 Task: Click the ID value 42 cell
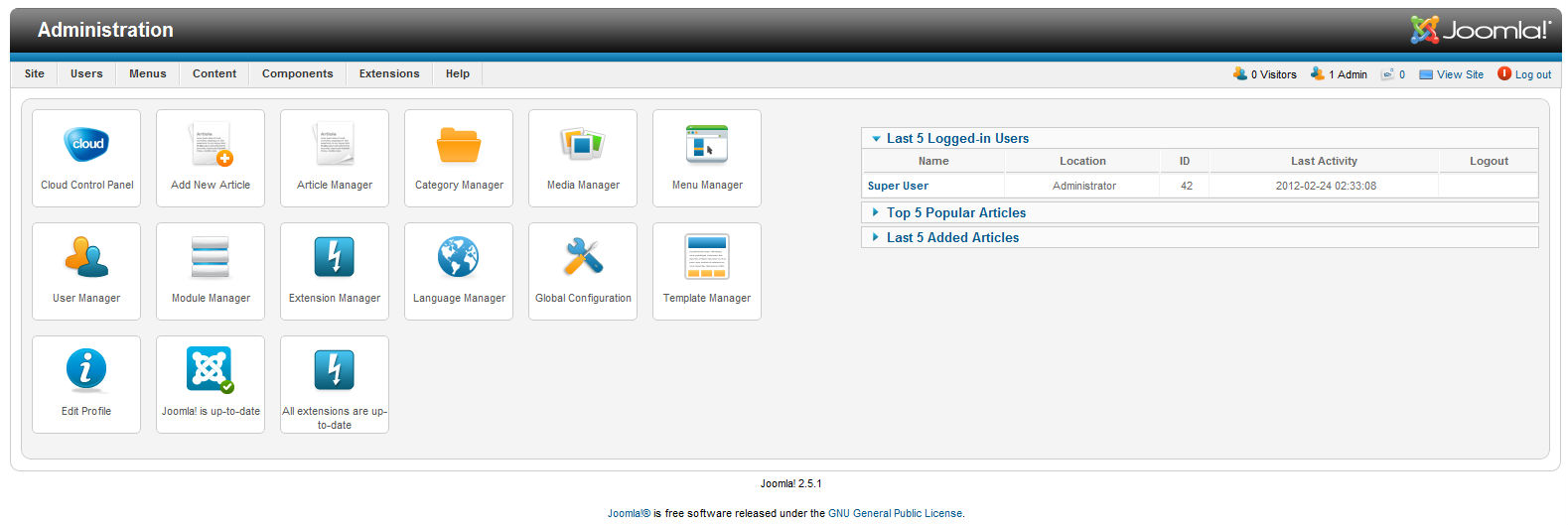coord(1186,186)
